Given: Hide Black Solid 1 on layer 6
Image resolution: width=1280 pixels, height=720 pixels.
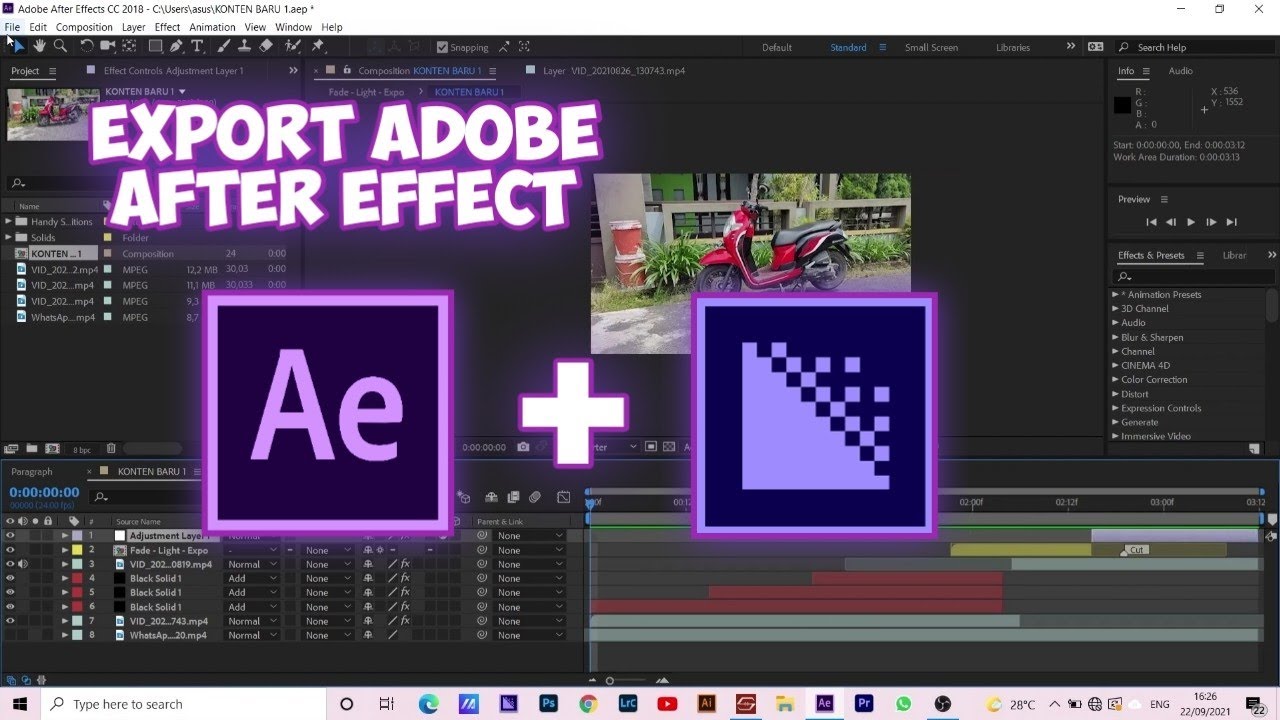Looking at the screenshot, I should point(10,607).
